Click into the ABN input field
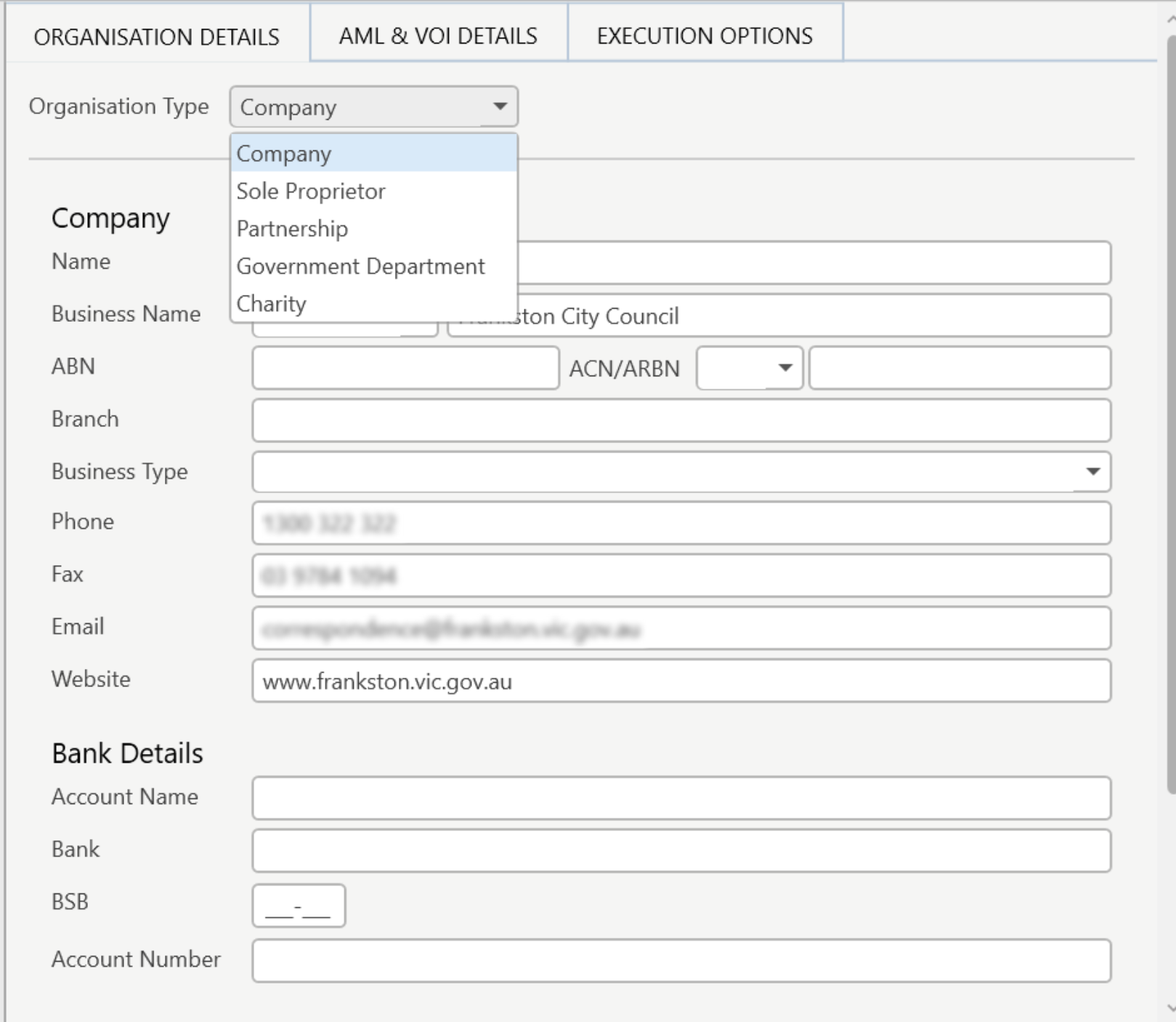The height and width of the screenshot is (1022, 1176). pos(405,368)
